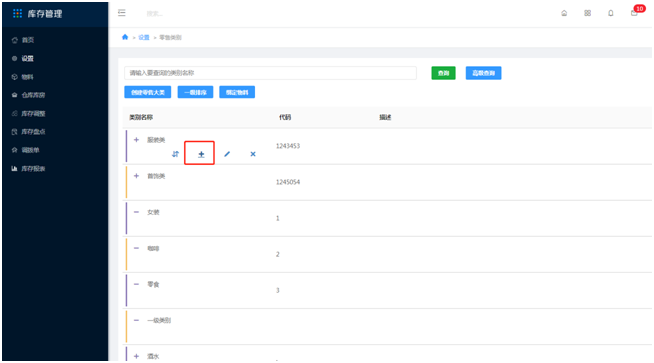Click the home icon in top-right header
Image resolution: width=654 pixels, height=363 pixels.
(x=564, y=13)
